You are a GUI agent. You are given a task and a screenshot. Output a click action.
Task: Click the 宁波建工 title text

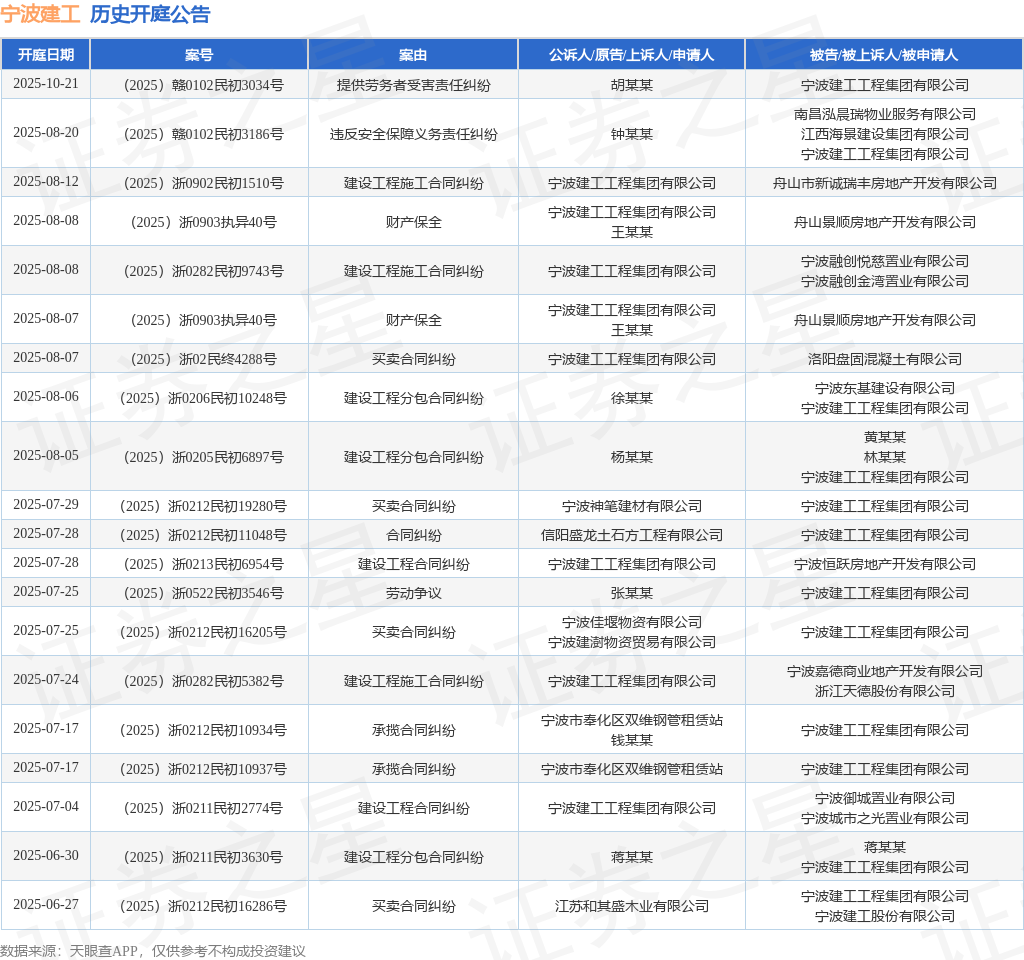(x=40, y=14)
